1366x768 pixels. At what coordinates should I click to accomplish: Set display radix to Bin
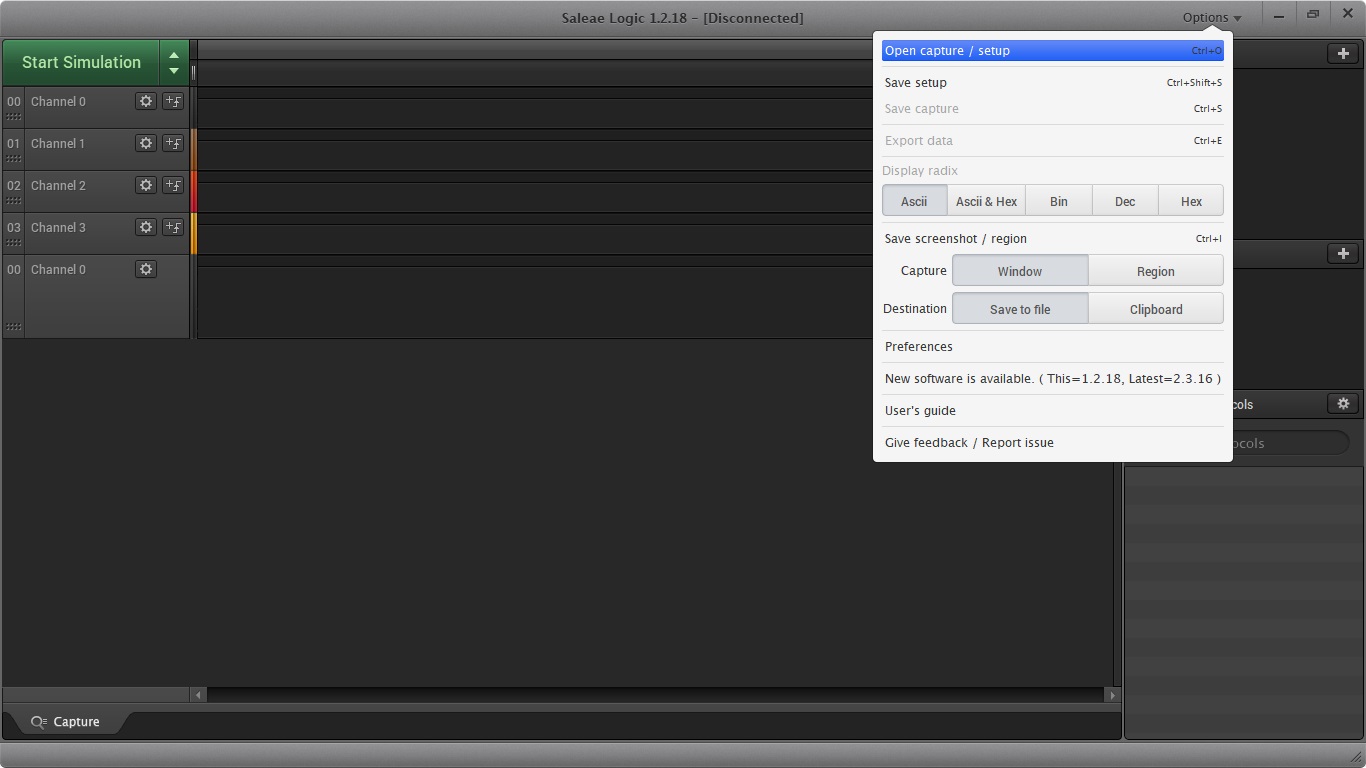pos(1059,201)
